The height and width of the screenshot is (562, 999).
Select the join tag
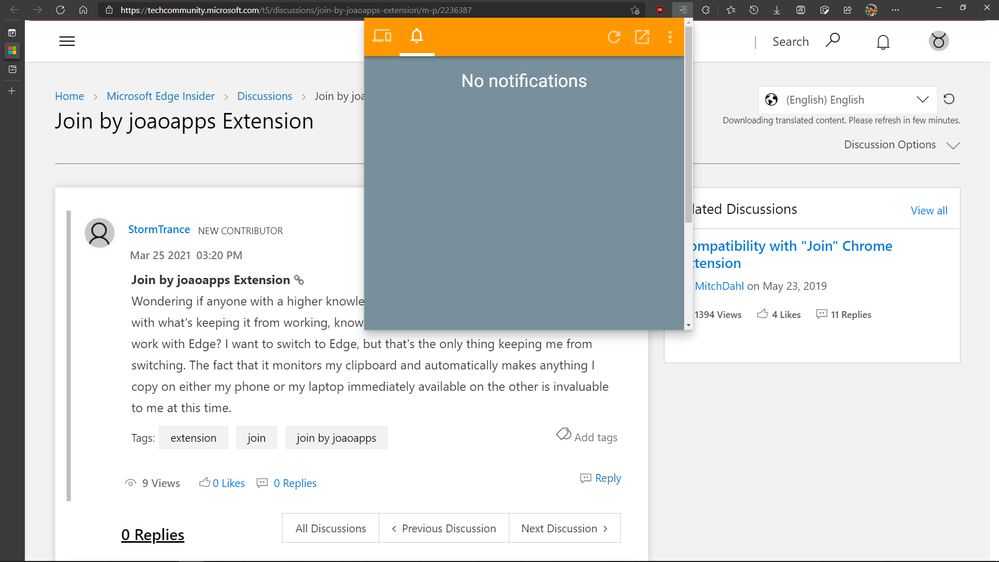(256, 438)
